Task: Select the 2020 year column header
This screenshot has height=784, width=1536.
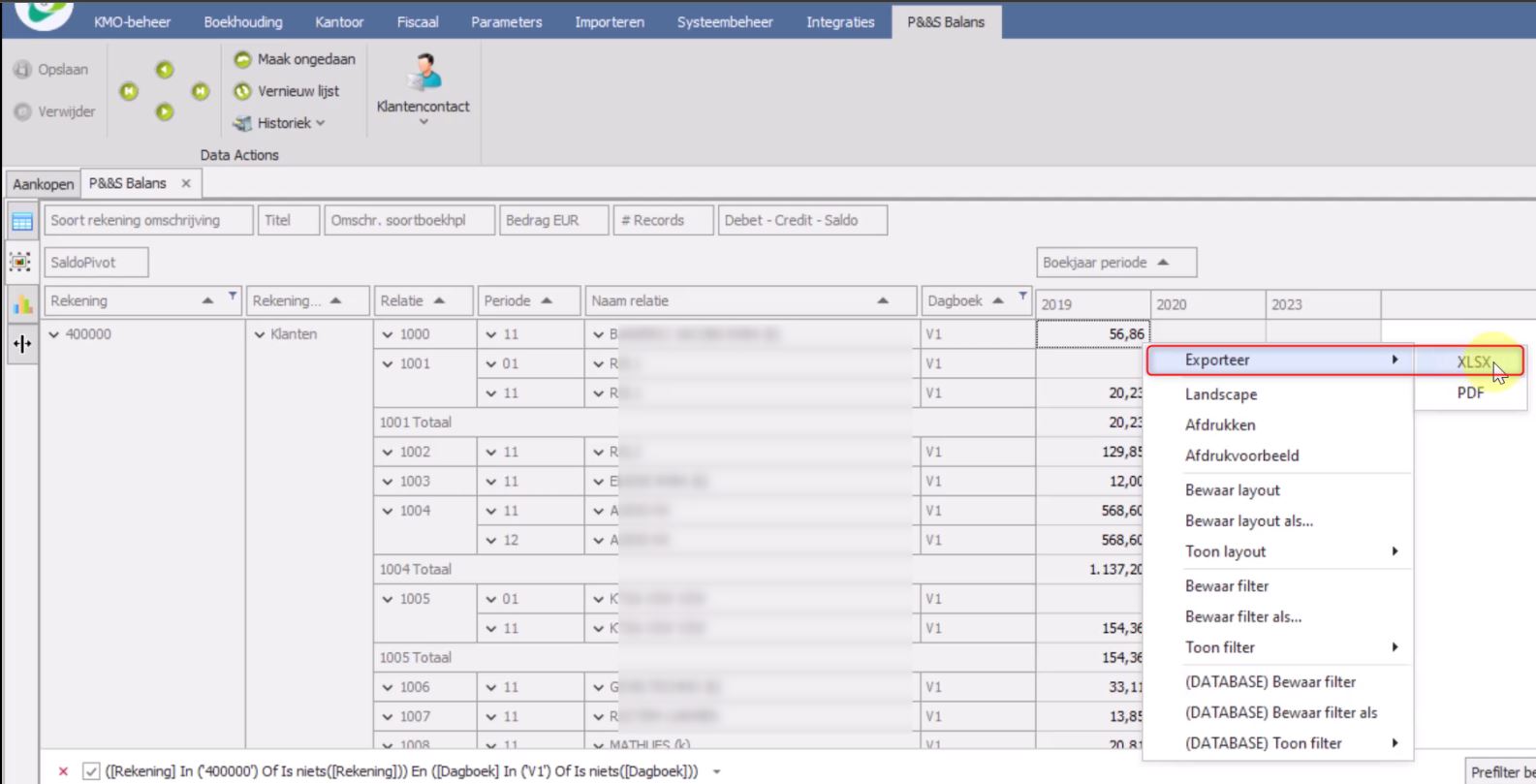Action: click(1208, 304)
